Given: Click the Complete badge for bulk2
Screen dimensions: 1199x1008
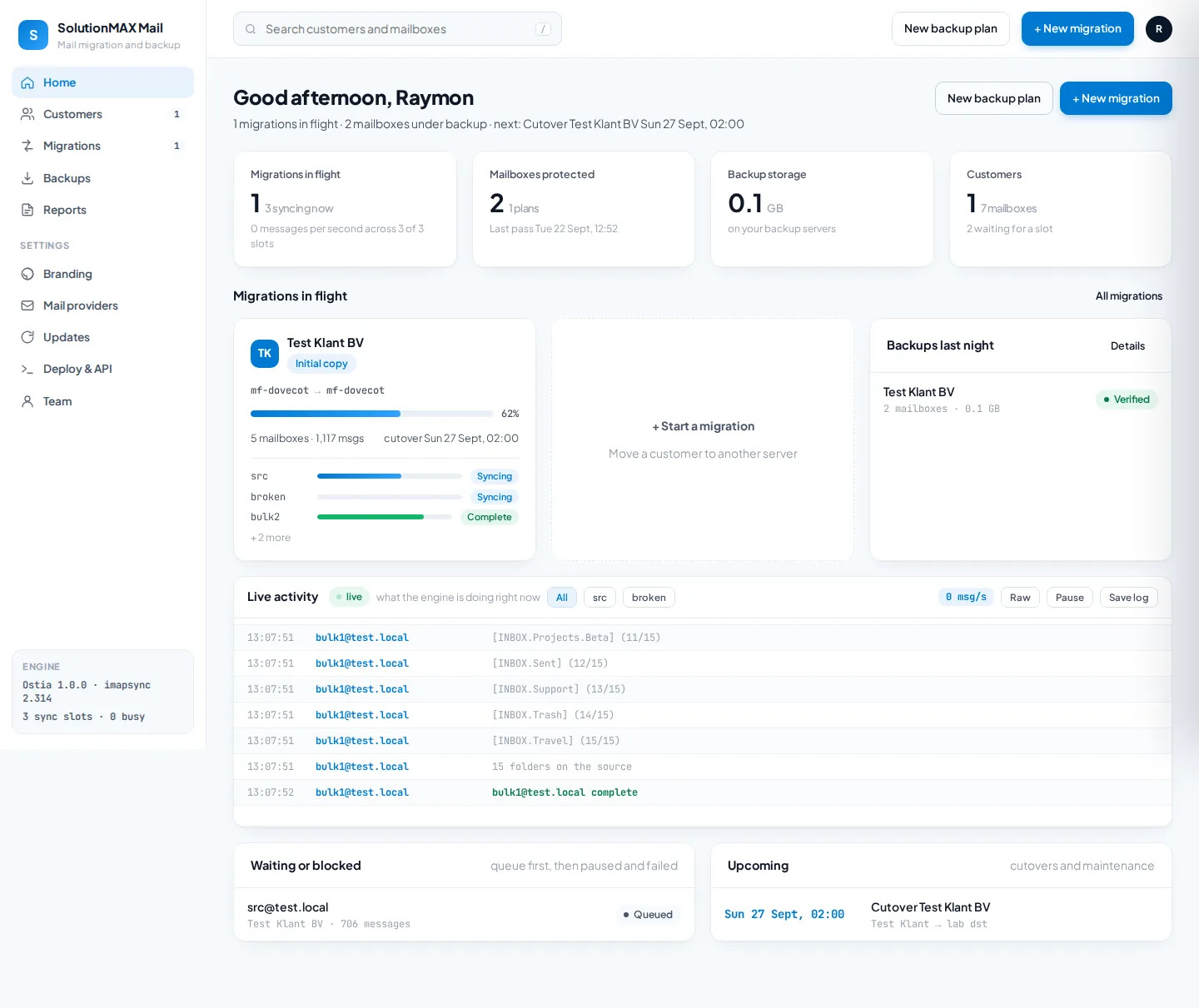Looking at the screenshot, I should coord(490,517).
